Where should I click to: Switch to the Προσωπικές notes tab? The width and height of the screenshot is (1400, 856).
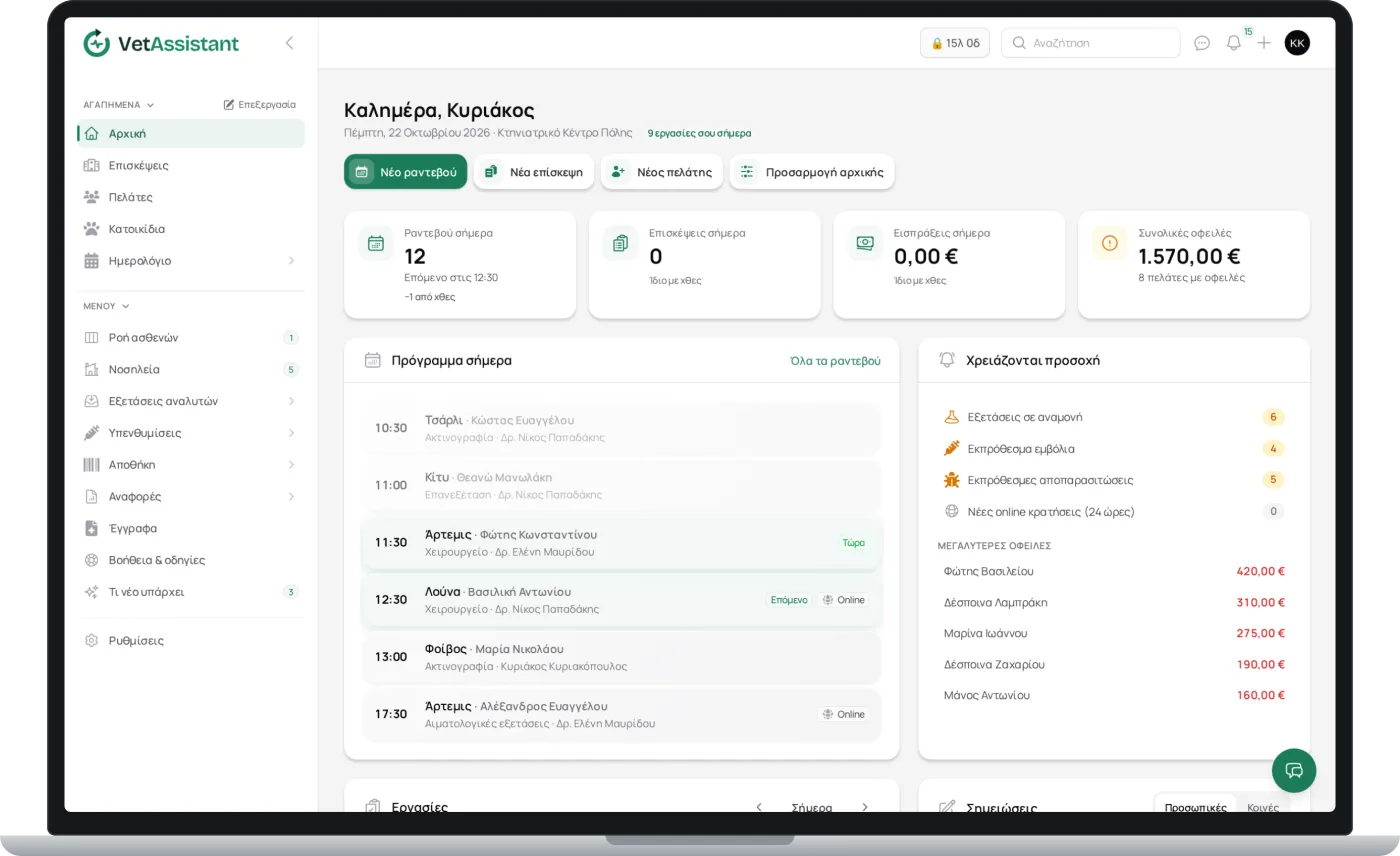(x=1195, y=807)
